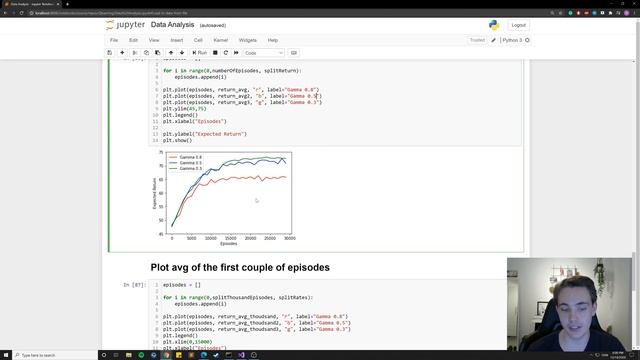Open the Widgets menu
Image resolution: width=640 pixels, height=360 pixels.
pos(247,40)
